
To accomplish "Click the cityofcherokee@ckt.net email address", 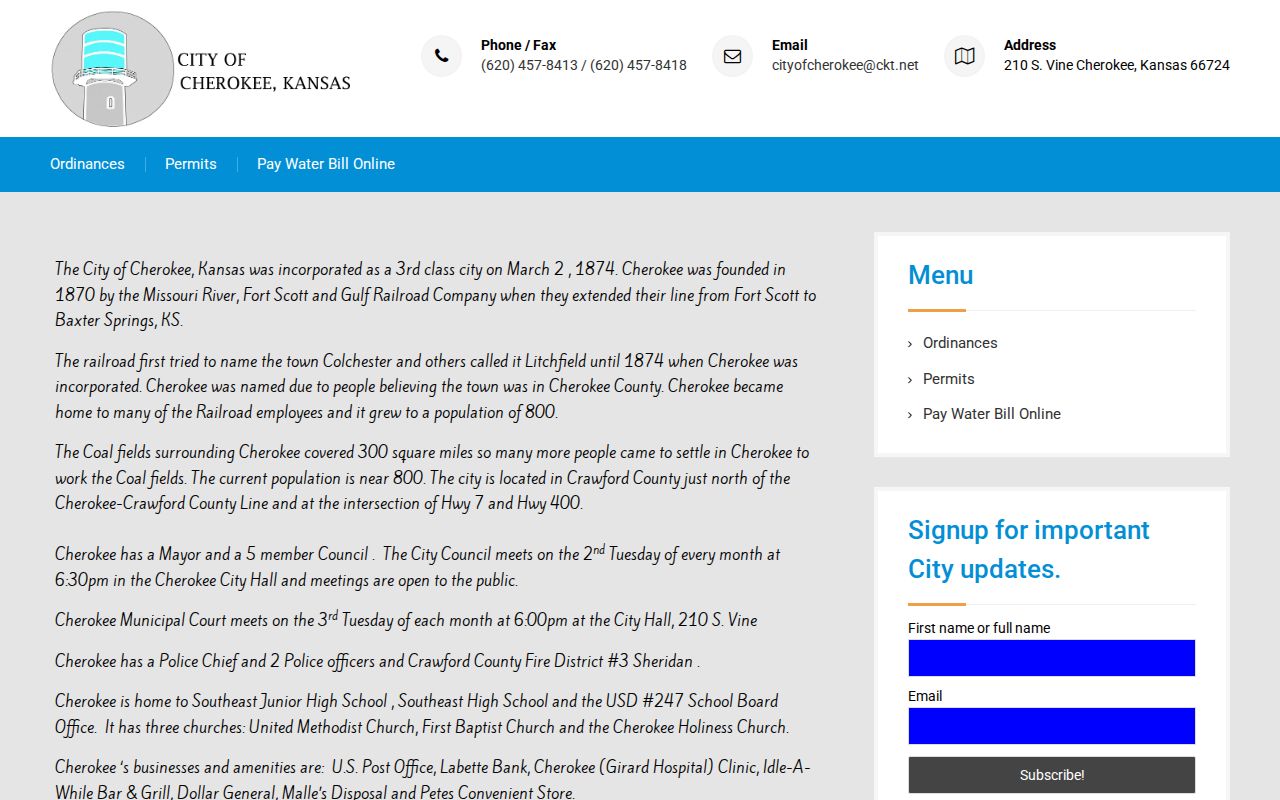I will (x=845, y=65).
